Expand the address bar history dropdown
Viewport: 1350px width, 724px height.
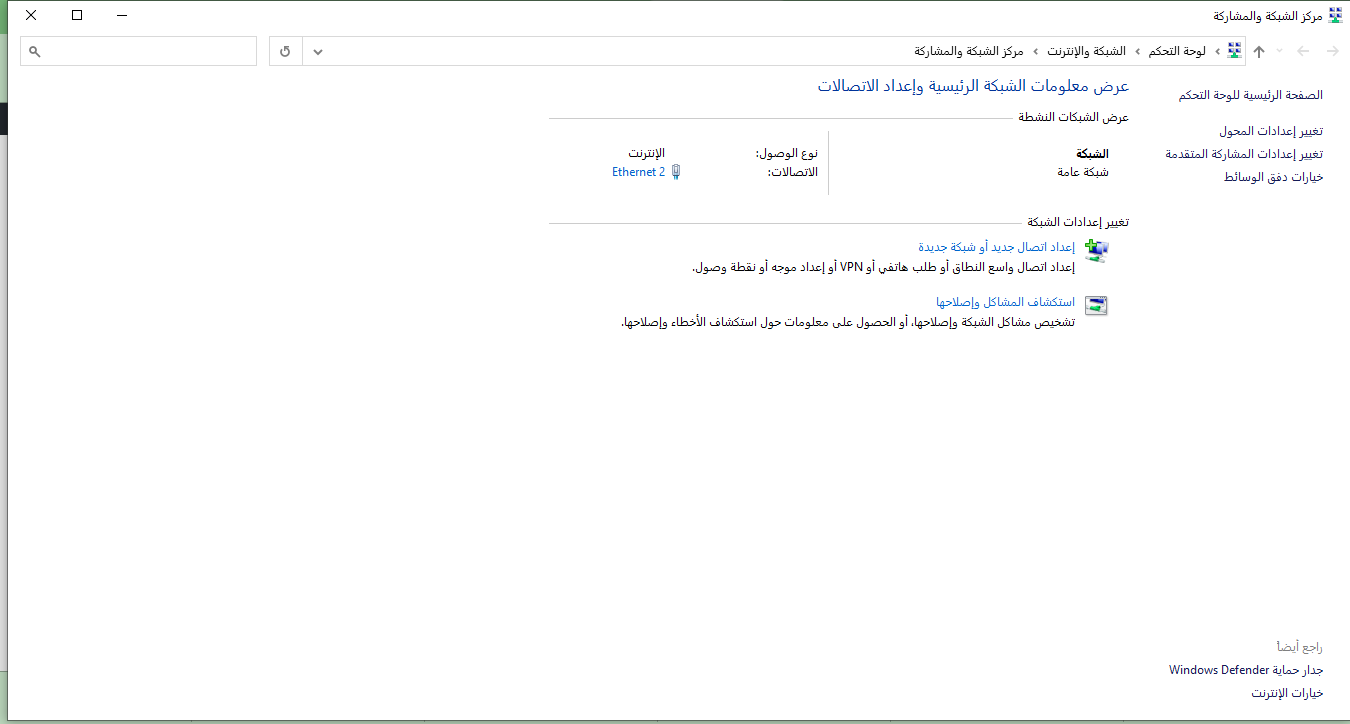click(318, 51)
